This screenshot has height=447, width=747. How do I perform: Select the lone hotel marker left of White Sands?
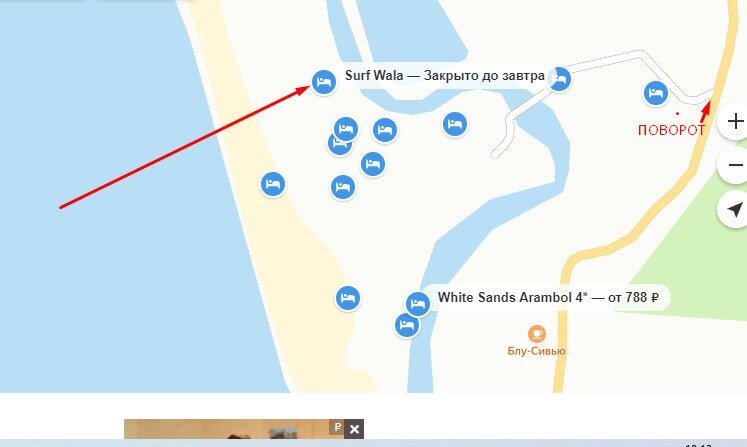click(348, 298)
